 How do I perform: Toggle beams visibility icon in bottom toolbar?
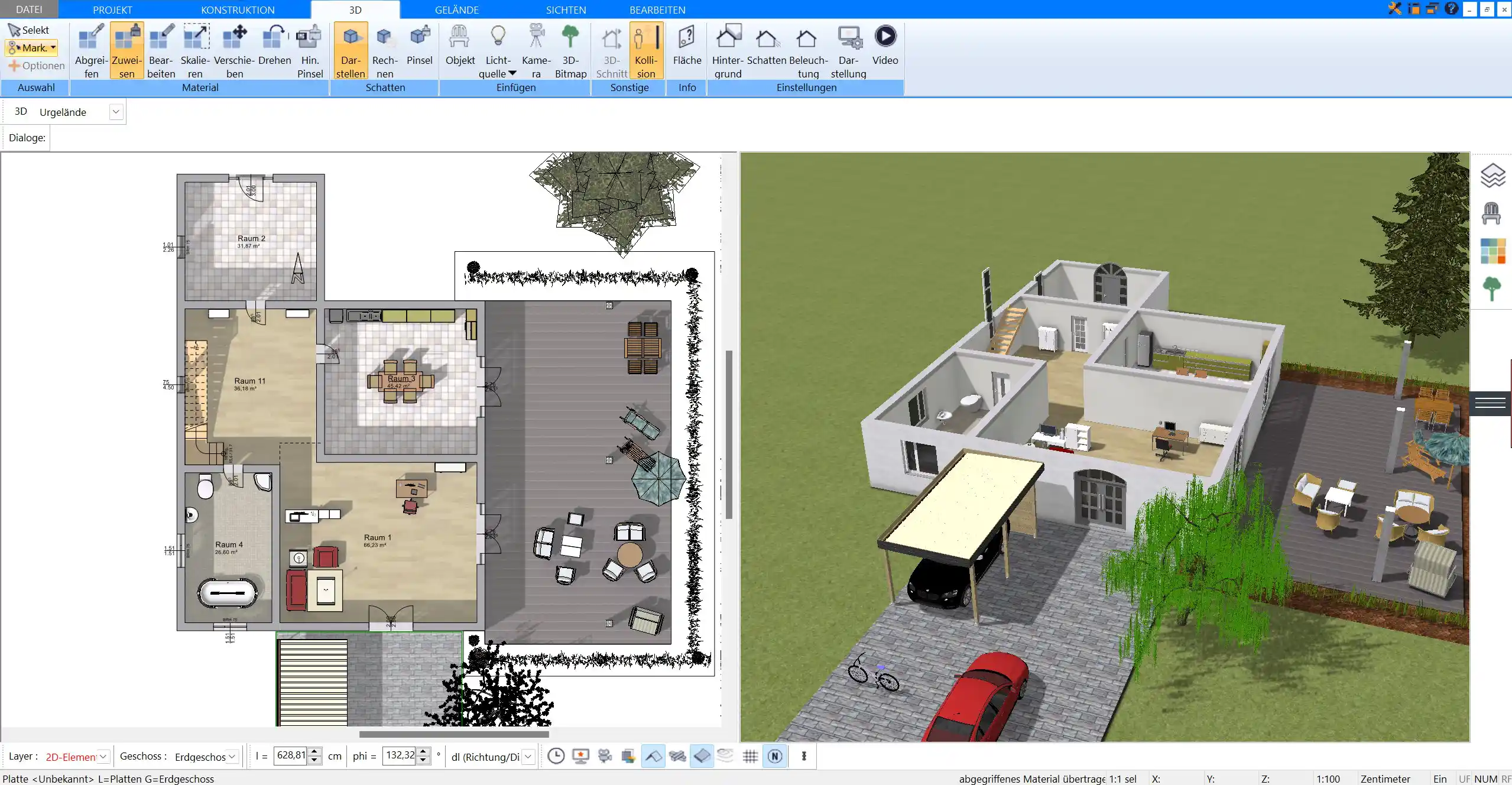point(677,756)
